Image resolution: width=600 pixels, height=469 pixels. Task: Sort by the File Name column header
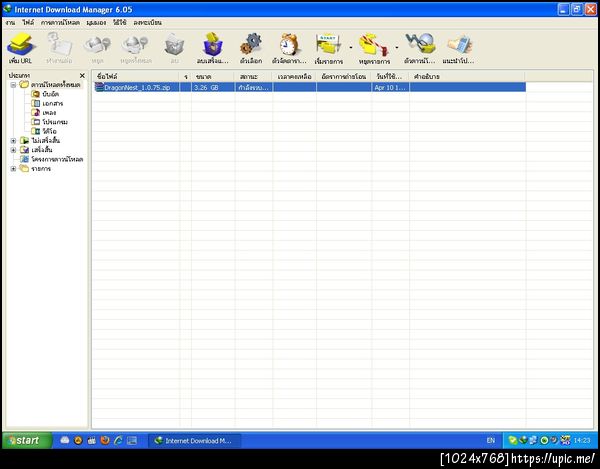[x=135, y=77]
